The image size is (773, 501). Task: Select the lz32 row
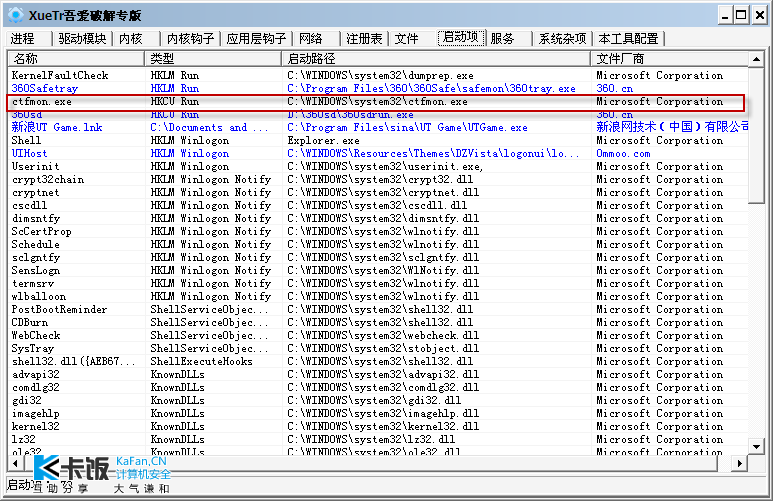[x=378, y=439]
